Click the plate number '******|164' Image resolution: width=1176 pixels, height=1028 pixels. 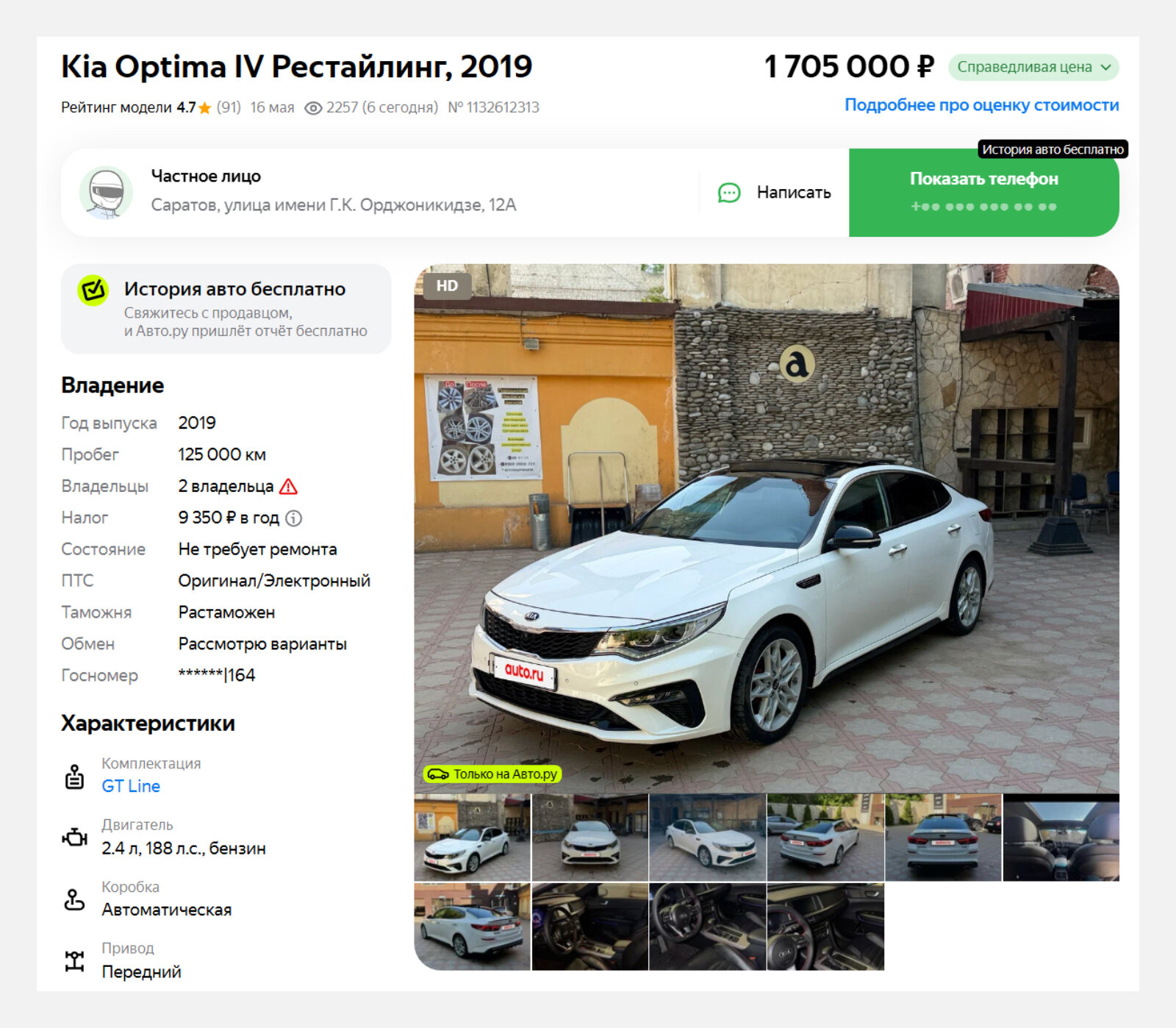217,676
